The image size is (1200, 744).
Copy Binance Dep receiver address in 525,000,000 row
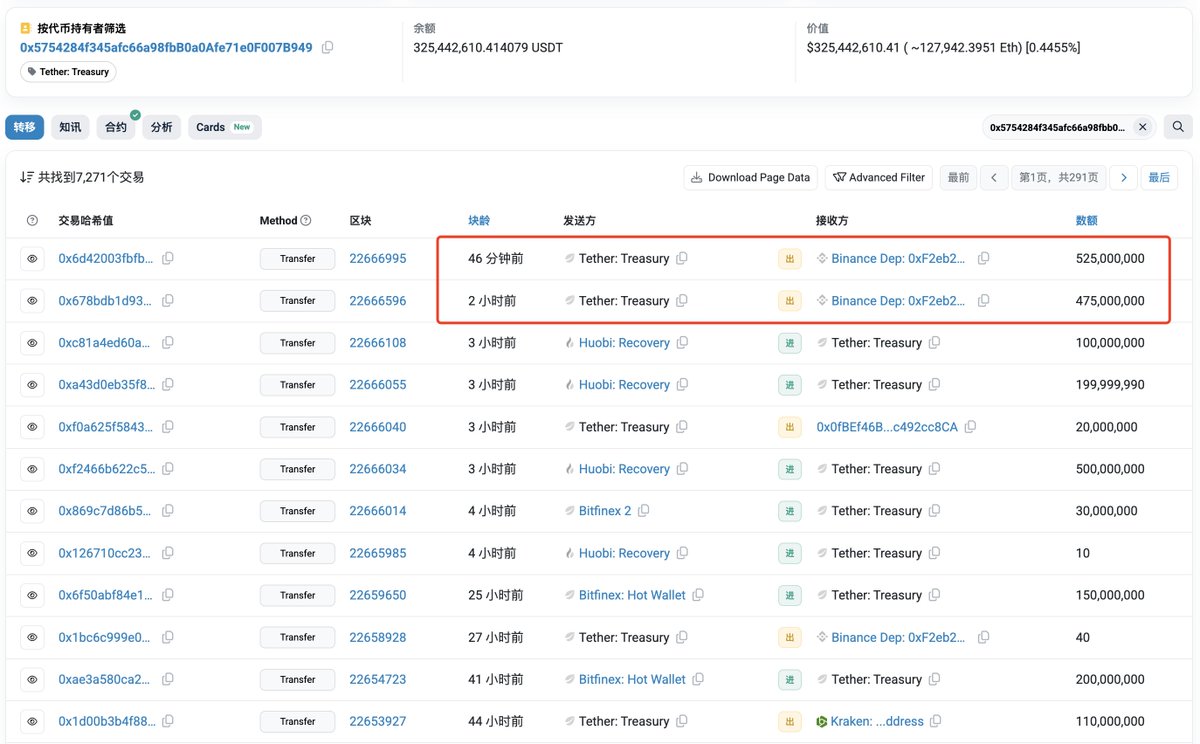[984, 258]
